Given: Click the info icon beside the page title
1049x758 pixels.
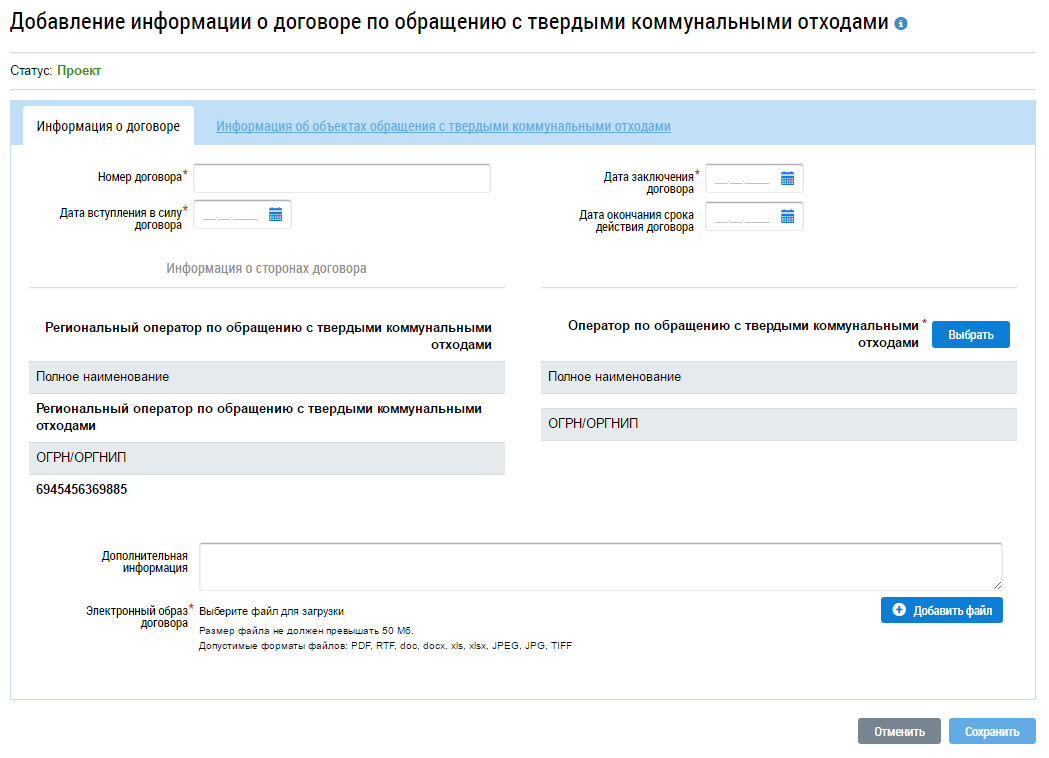Looking at the screenshot, I should pos(901,23).
